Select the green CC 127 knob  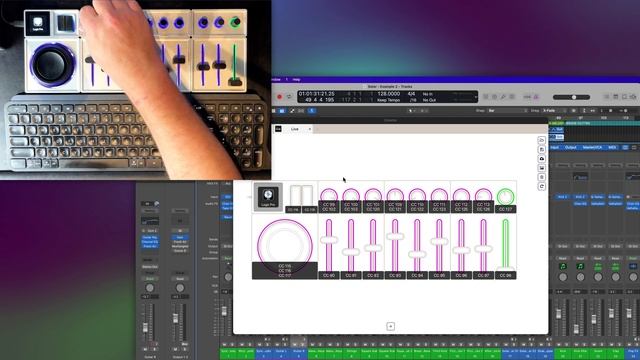coord(505,196)
